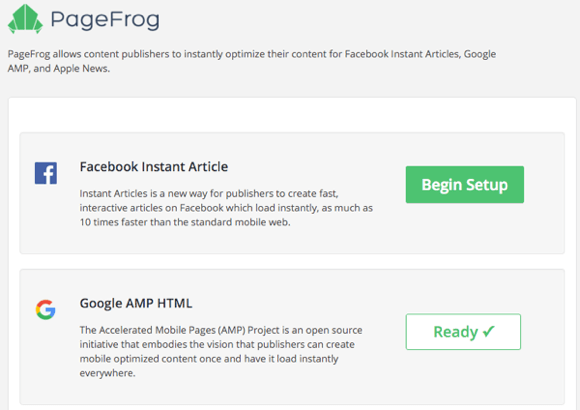This screenshot has height=410, width=580.
Task: Click the Google G logo icon
Action: pos(45,310)
